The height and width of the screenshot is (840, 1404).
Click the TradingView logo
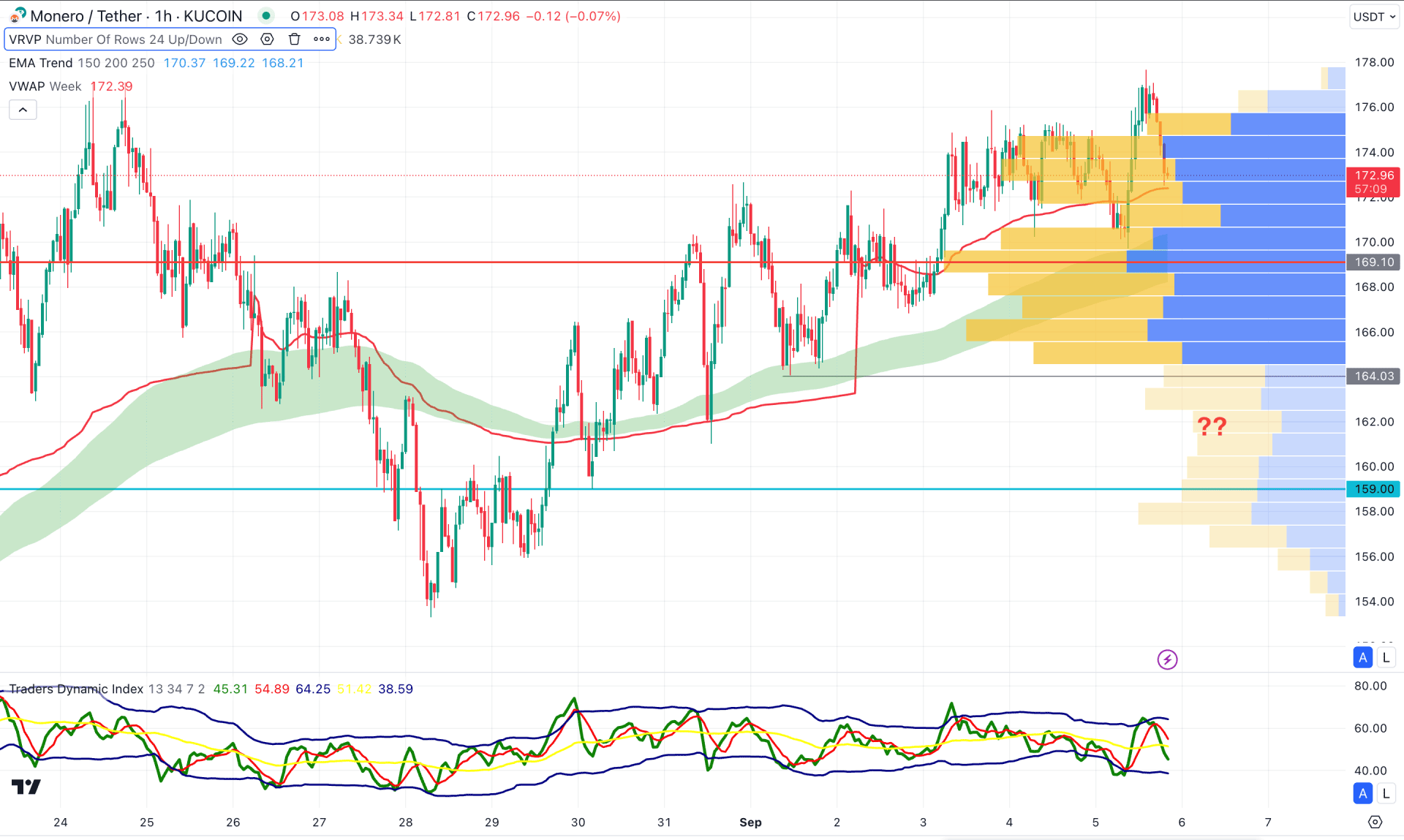[x=26, y=787]
